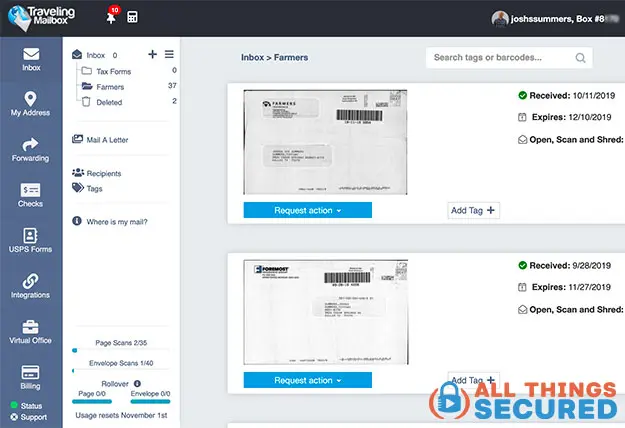625x428 pixels.
Task: Click the Page Scans 2/35 progress bar
Action: tap(121, 350)
